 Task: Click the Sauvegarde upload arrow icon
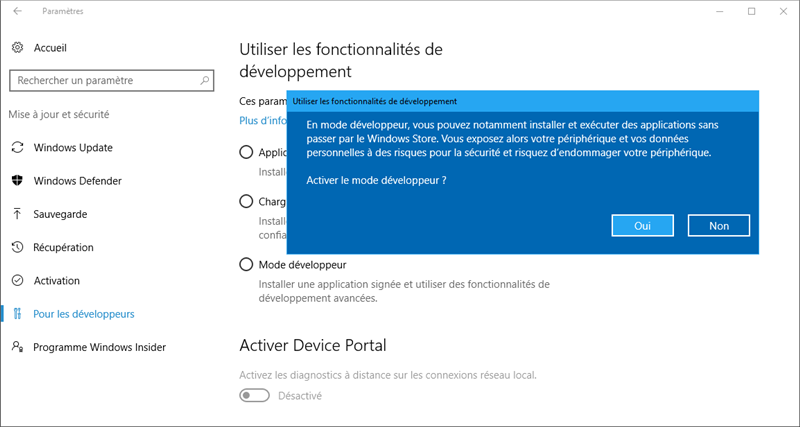coord(17,214)
